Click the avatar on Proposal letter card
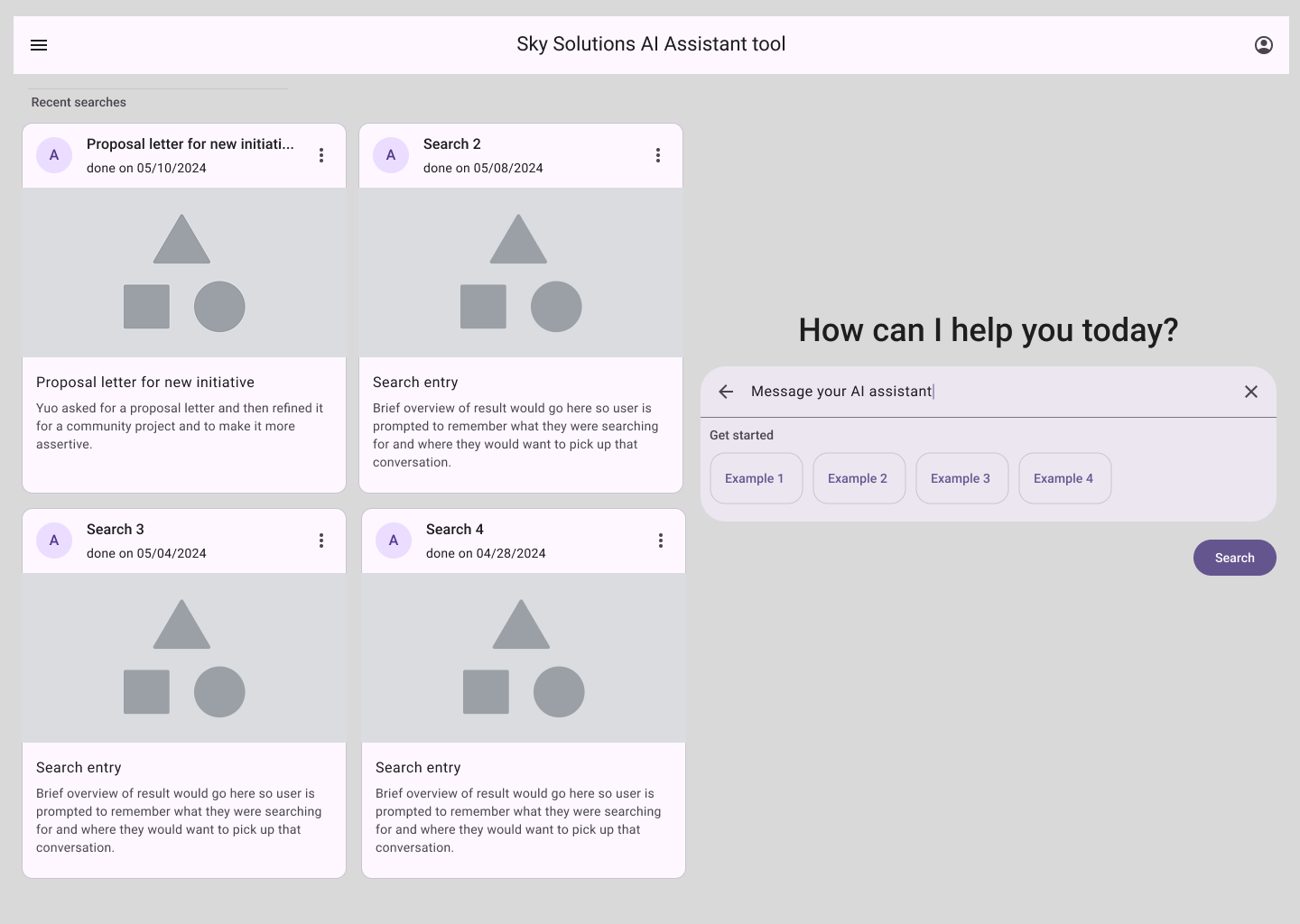The width and height of the screenshot is (1300, 924). click(x=54, y=155)
